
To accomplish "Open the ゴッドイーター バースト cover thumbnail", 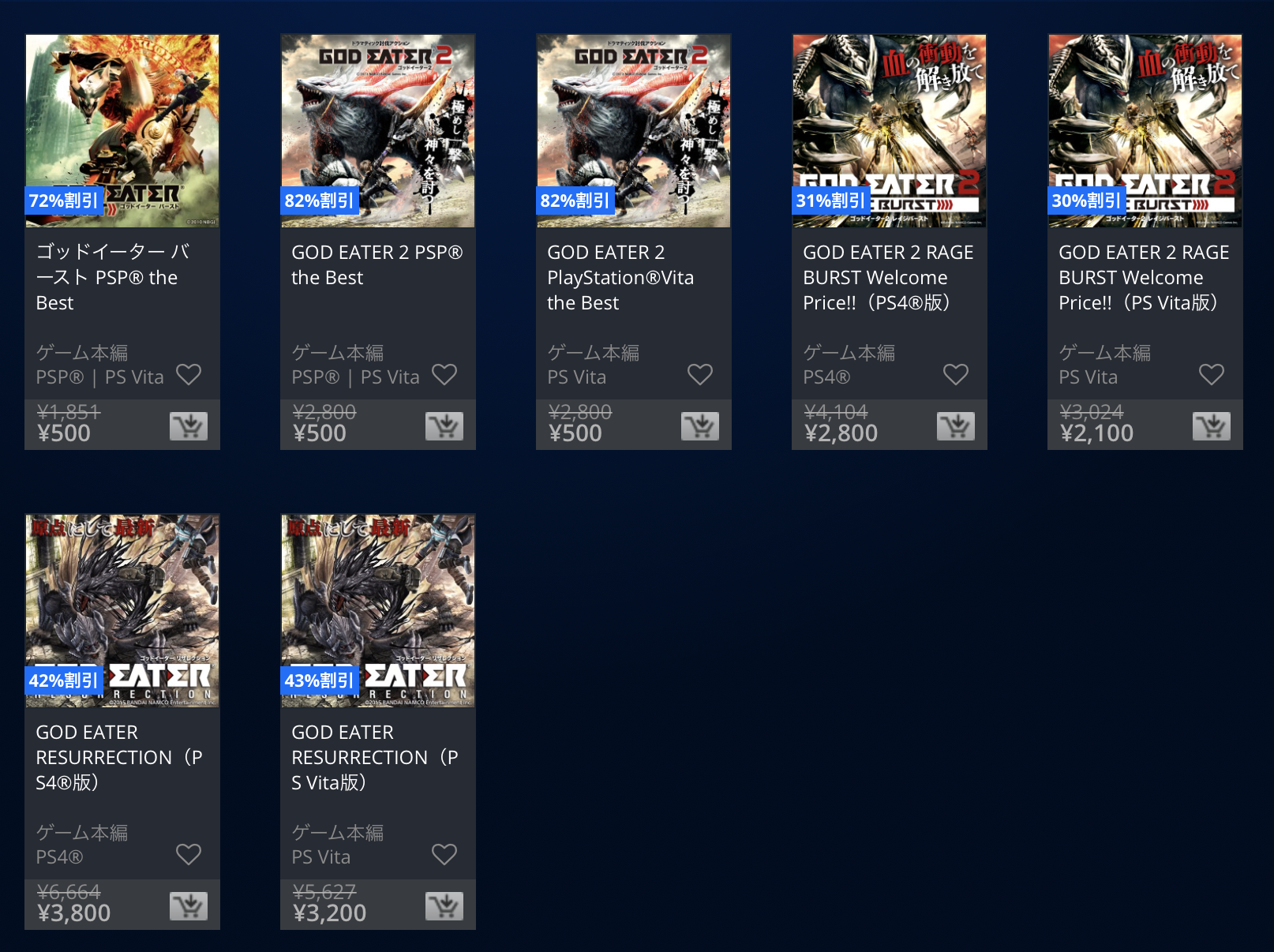I will click(122, 131).
